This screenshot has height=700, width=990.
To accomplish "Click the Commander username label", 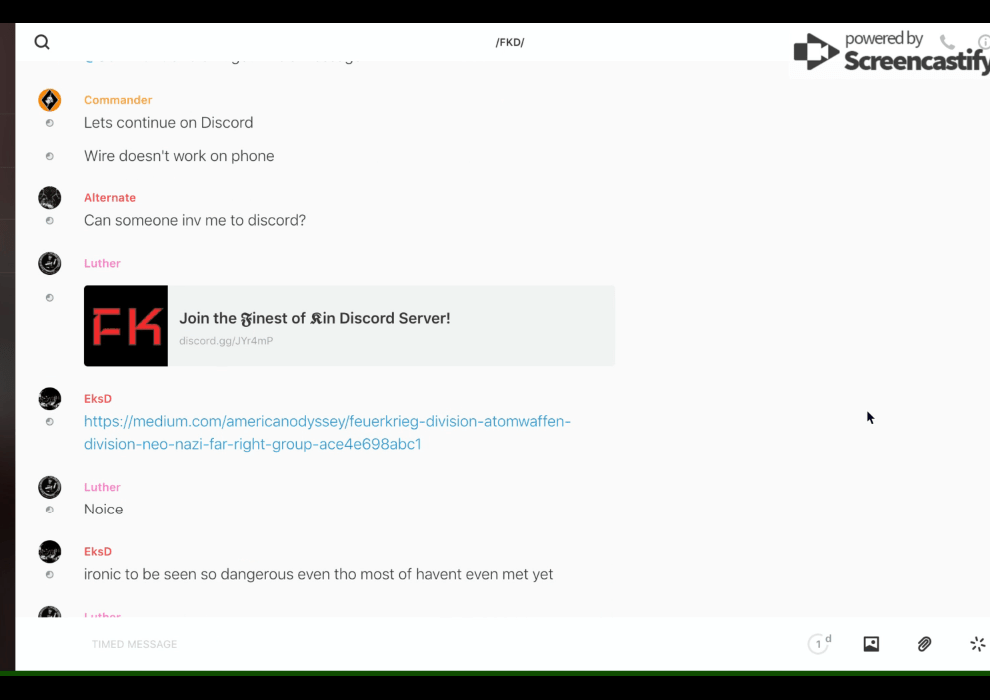I will 118,100.
